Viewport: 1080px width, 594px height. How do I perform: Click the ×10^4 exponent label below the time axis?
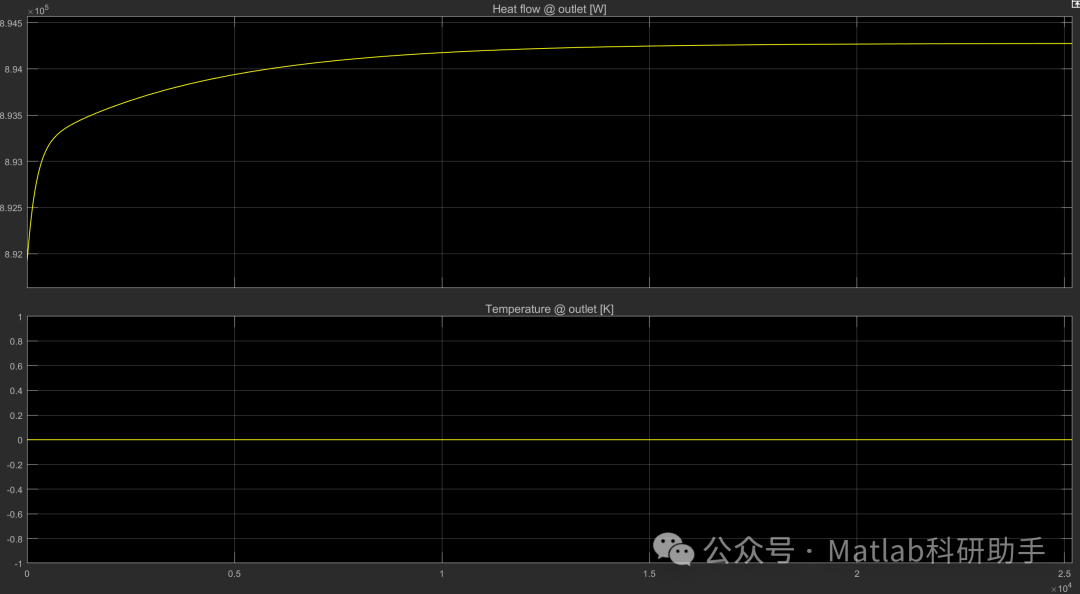(1061, 587)
